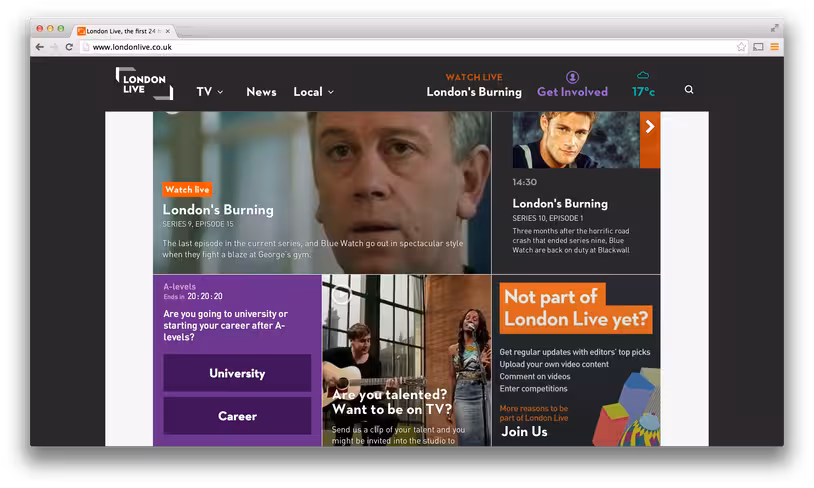Choose the Career button
This screenshot has width=814, height=488.
237,416
